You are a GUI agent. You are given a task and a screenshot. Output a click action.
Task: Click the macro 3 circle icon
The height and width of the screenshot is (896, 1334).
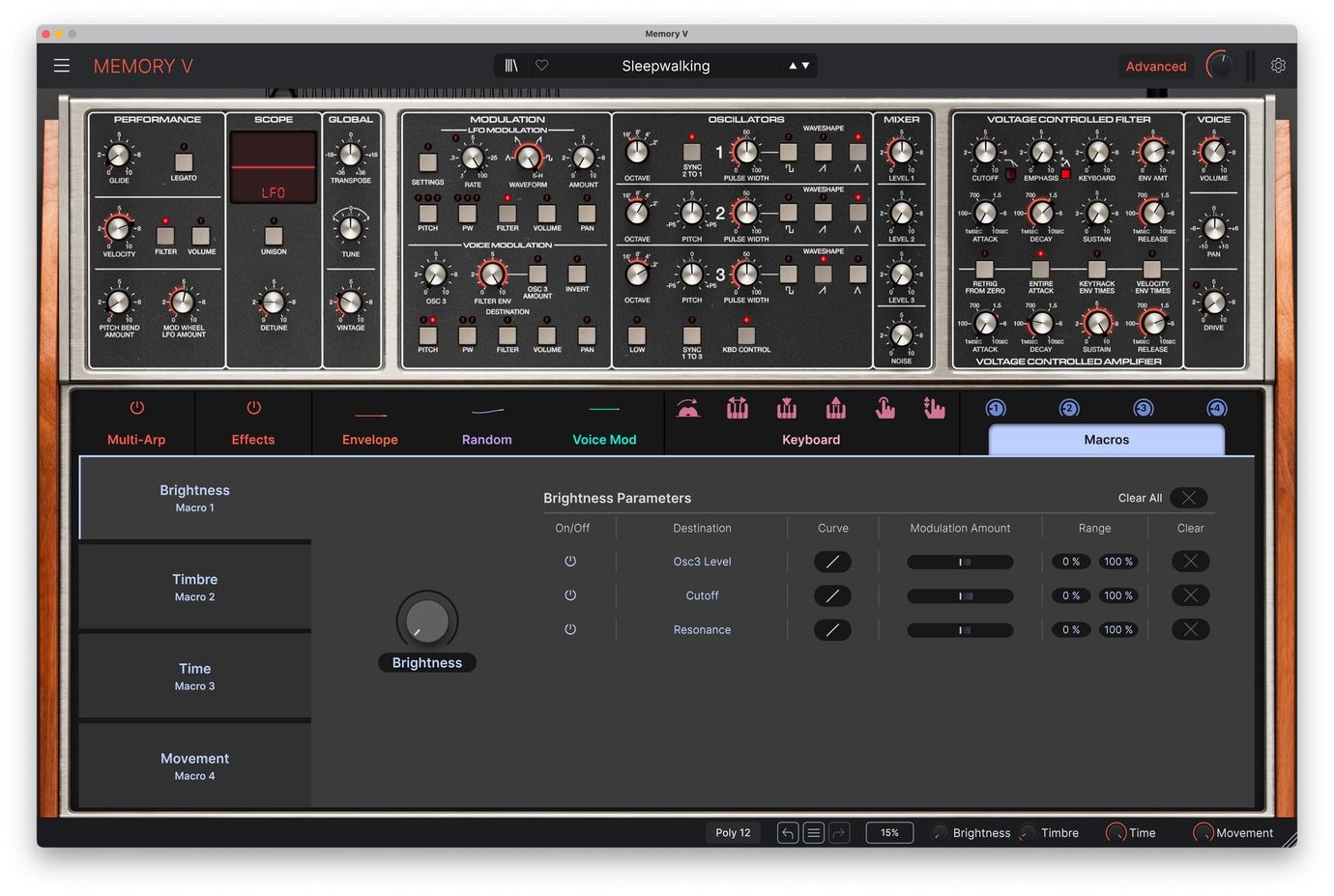[x=1144, y=409]
